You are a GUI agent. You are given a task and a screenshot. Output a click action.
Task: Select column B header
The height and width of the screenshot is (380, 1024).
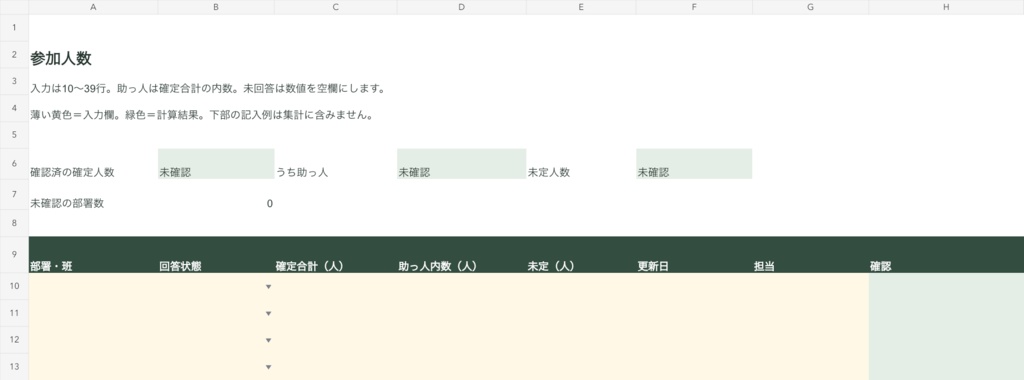[216, 7]
